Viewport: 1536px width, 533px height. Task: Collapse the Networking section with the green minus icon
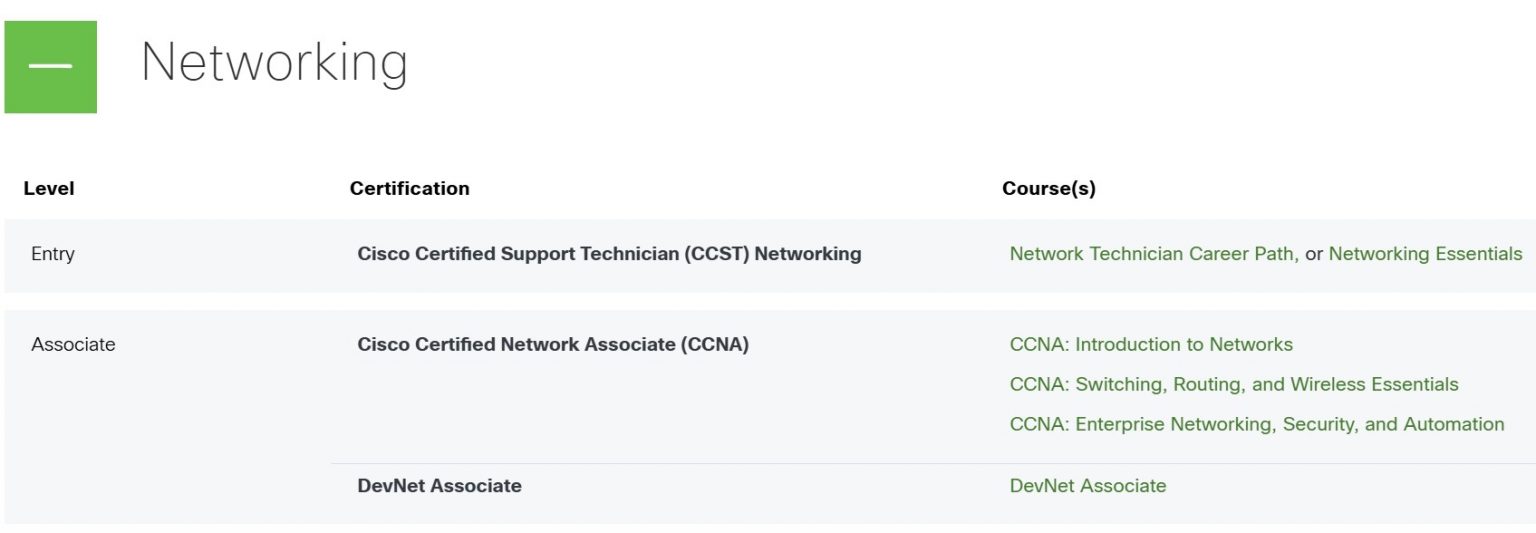[51, 66]
